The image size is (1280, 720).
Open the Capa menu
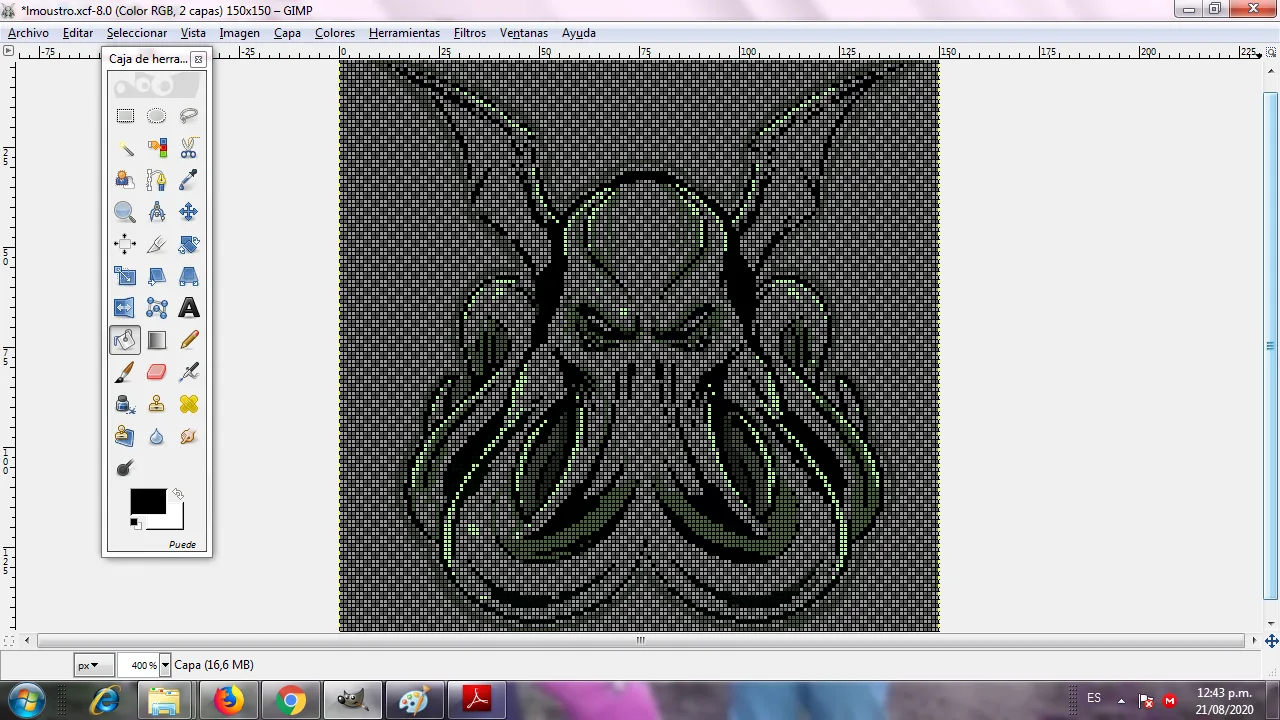coord(287,33)
